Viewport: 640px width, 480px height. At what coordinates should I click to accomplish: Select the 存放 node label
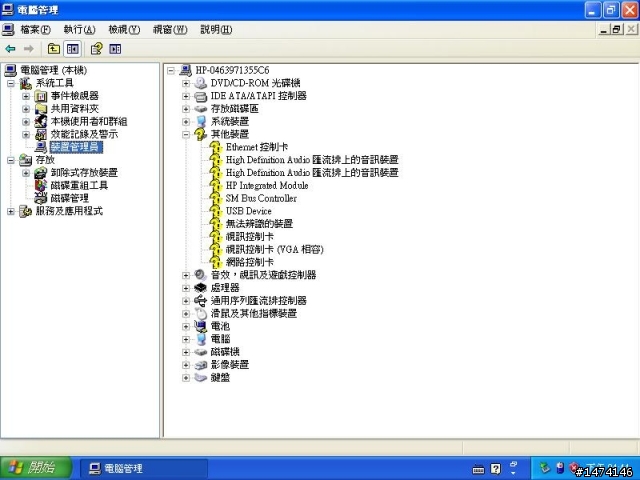[x=45, y=160]
